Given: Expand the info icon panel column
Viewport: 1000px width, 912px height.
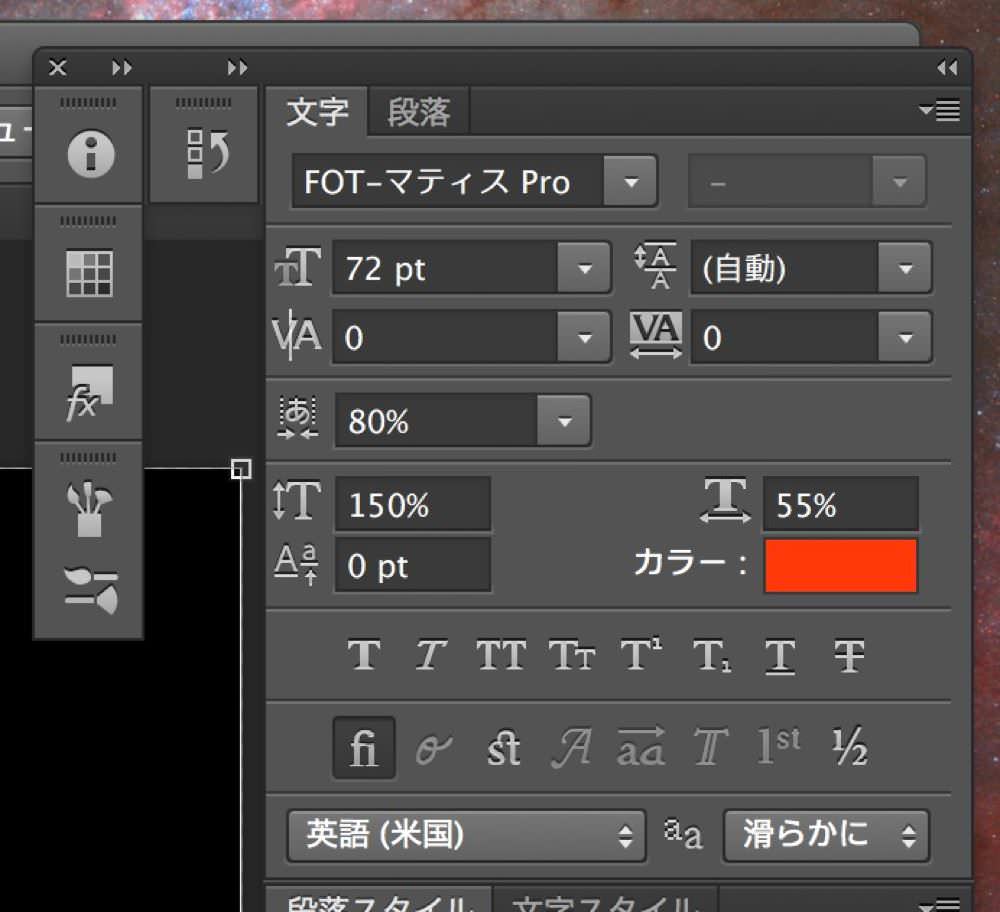Looking at the screenshot, I should click(121, 68).
